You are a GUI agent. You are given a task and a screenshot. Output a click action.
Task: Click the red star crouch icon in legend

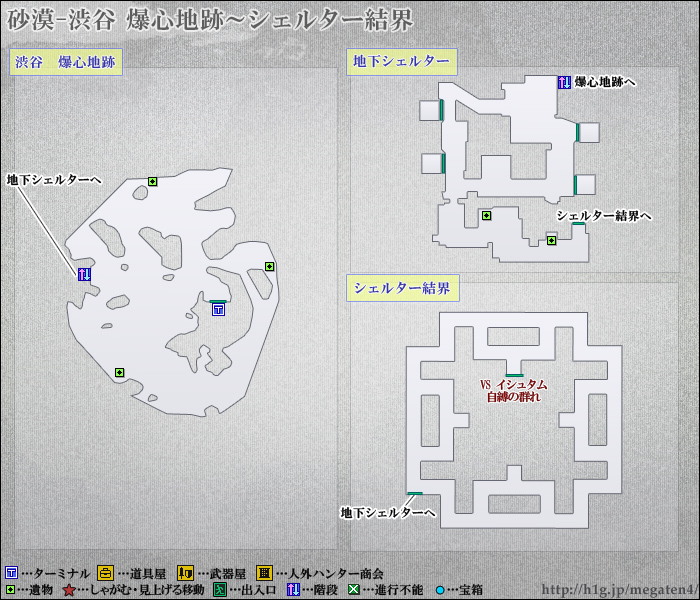68,590
